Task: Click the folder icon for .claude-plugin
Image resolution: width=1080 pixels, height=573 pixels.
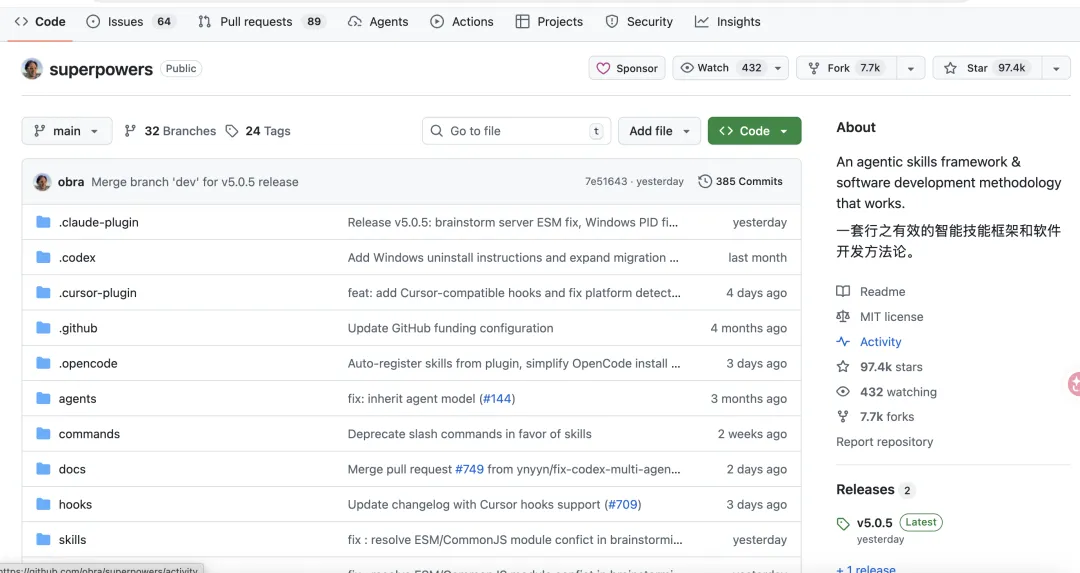Action: [x=43, y=222]
